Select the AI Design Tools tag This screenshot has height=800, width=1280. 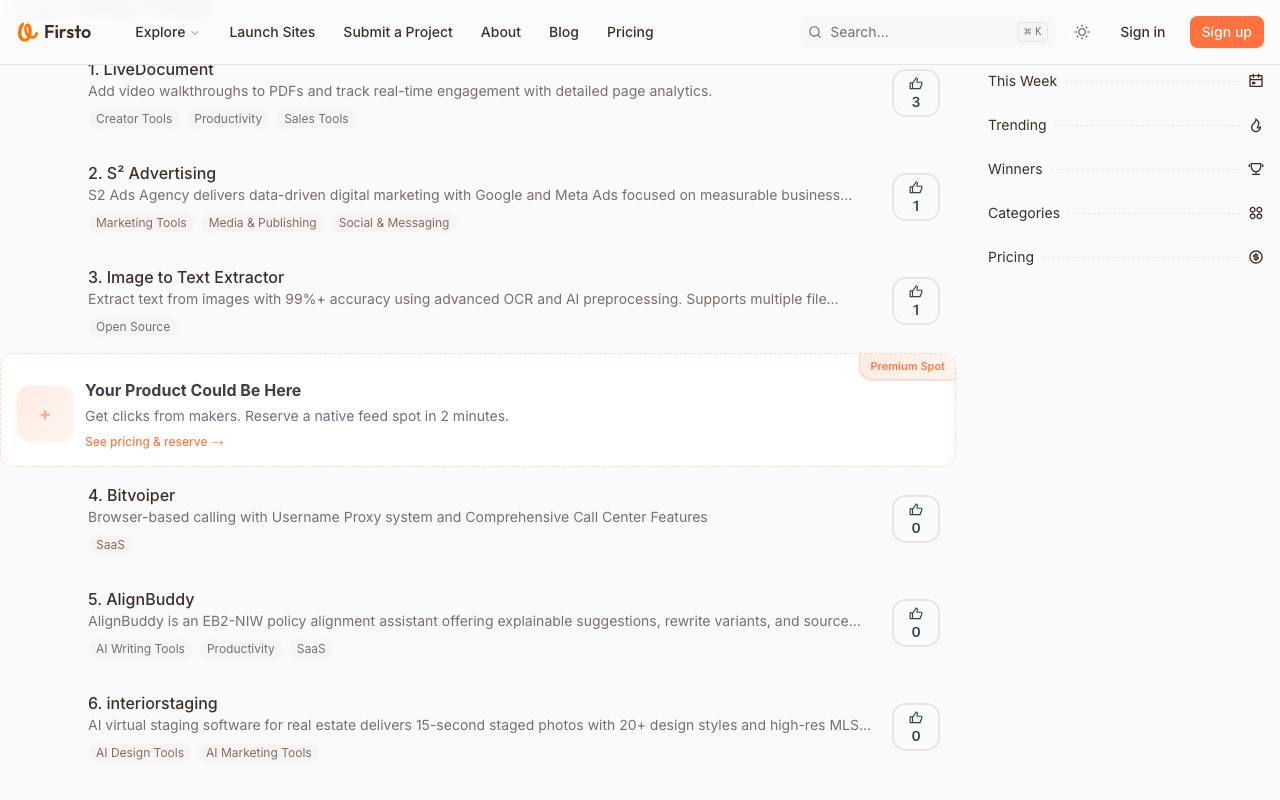[140, 753]
